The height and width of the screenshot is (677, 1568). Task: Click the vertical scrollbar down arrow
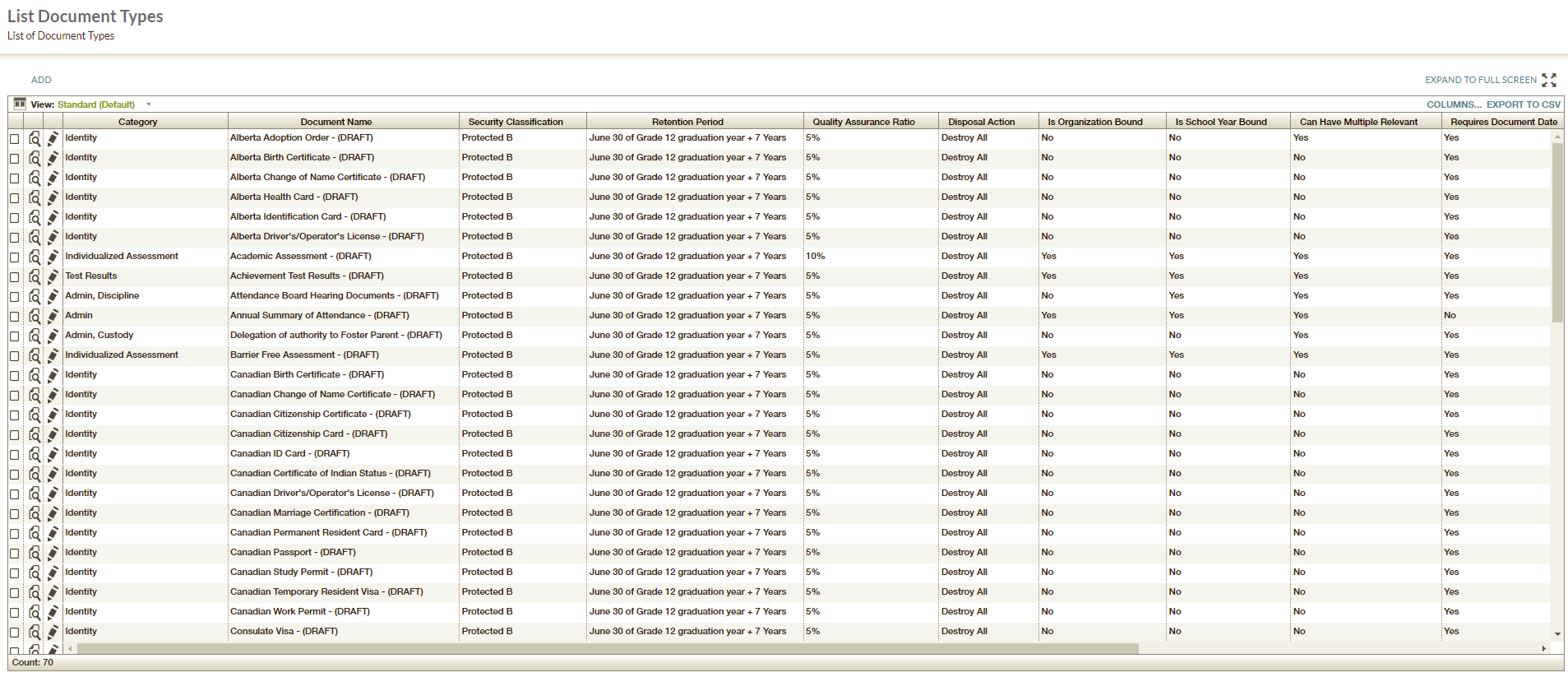[1557, 634]
